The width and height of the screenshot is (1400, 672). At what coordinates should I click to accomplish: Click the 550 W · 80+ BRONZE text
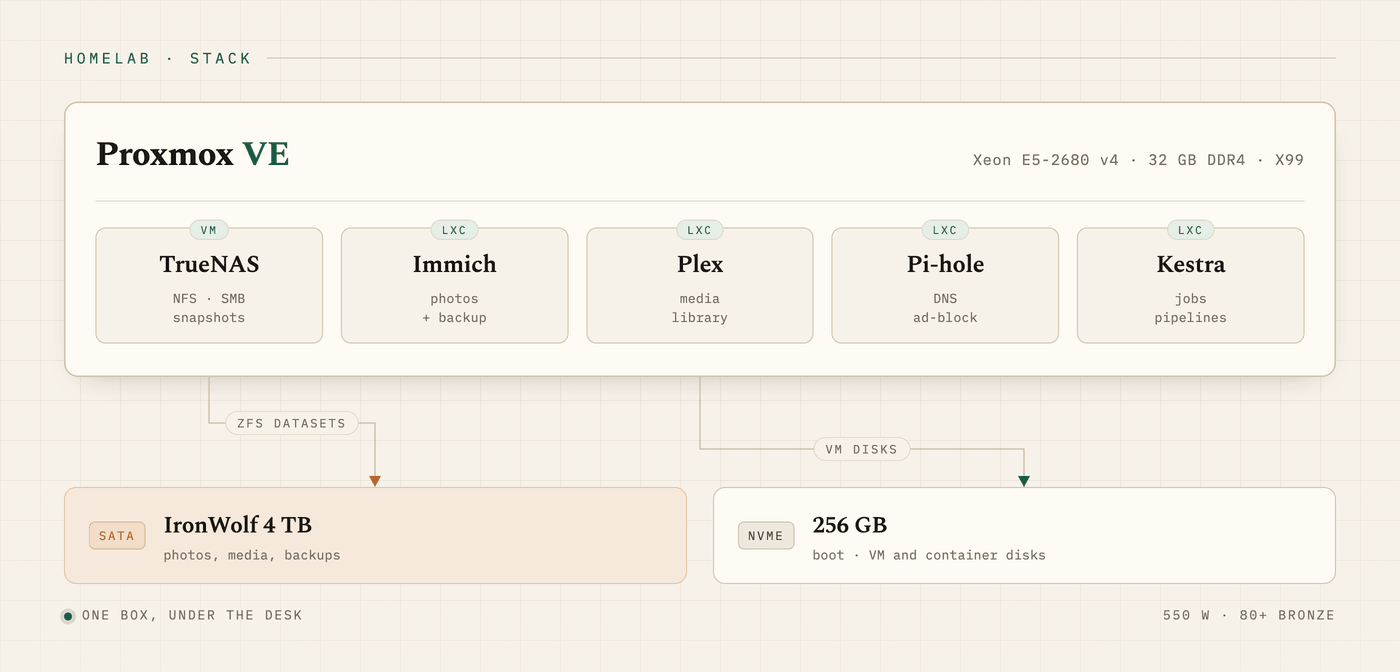point(1249,615)
